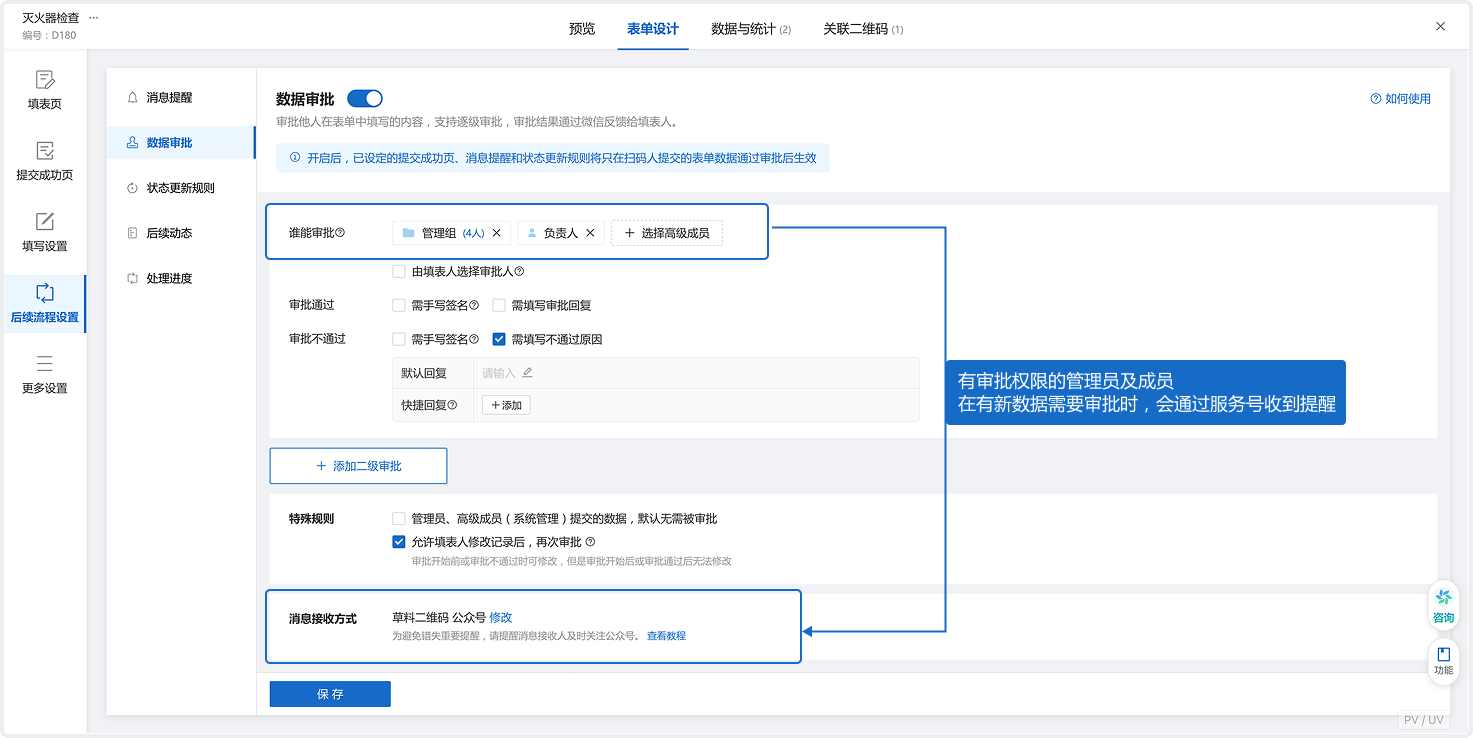Remove the 管理组 approver tag

497,231
